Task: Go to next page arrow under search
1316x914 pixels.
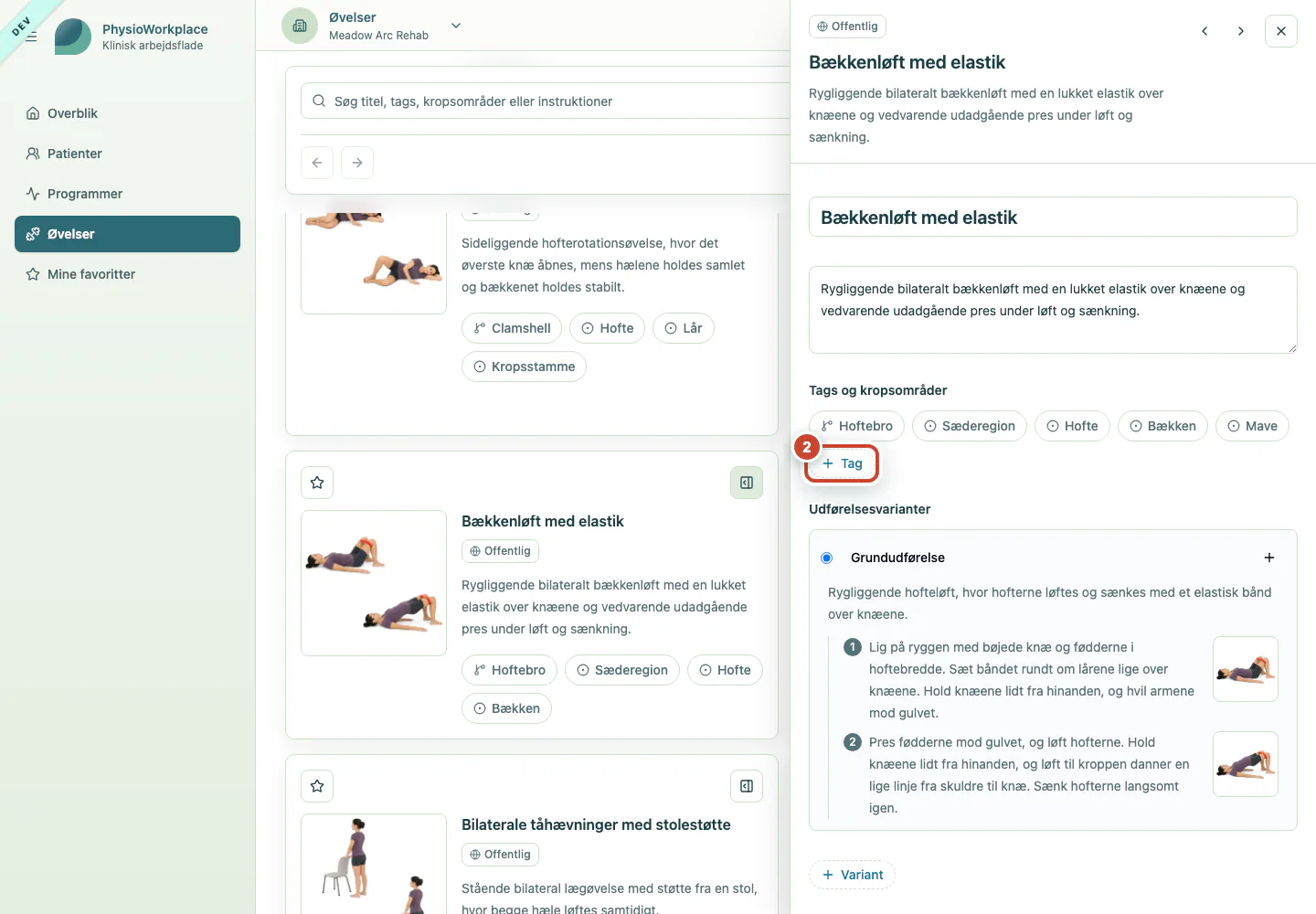Action: (357, 163)
